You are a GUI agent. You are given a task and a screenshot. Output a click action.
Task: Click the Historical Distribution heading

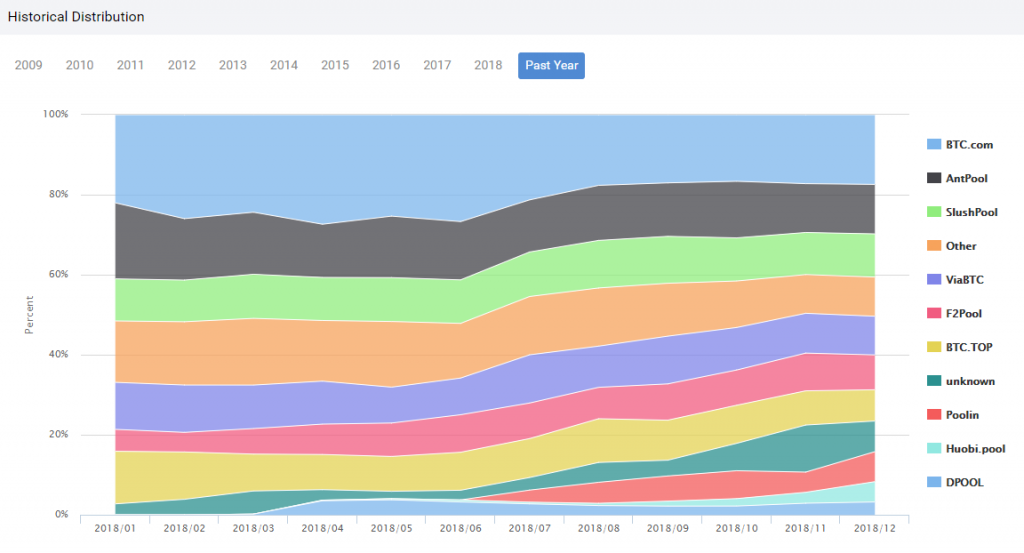(76, 17)
